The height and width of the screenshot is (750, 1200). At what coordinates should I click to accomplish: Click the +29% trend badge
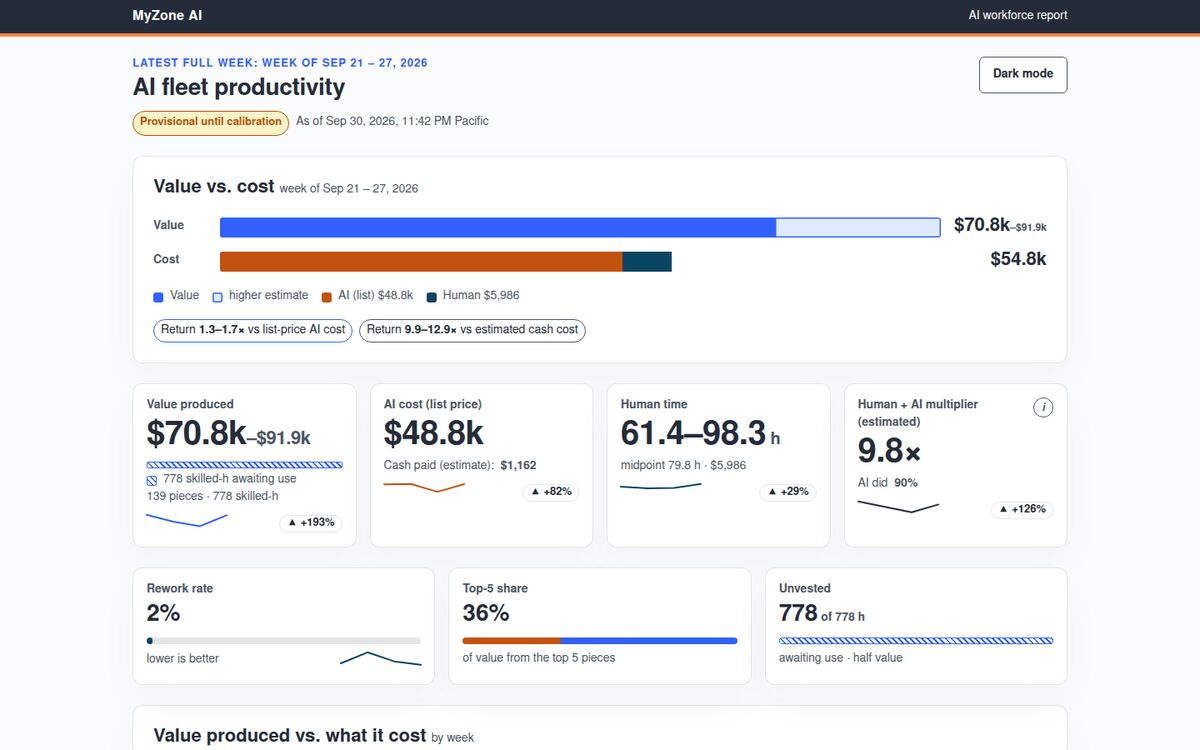pyautogui.click(x=788, y=492)
